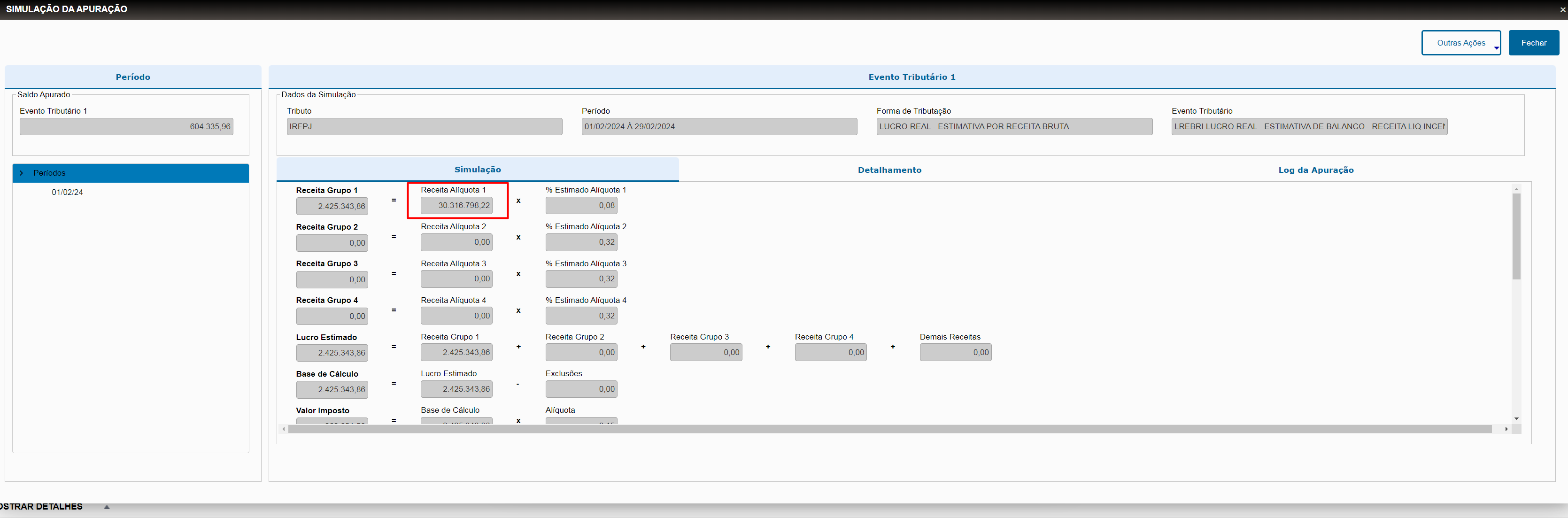Viewport: 1568px width, 518px height.
Task: Click the horizontal scroll right arrow
Action: click(x=1506, y=429)
